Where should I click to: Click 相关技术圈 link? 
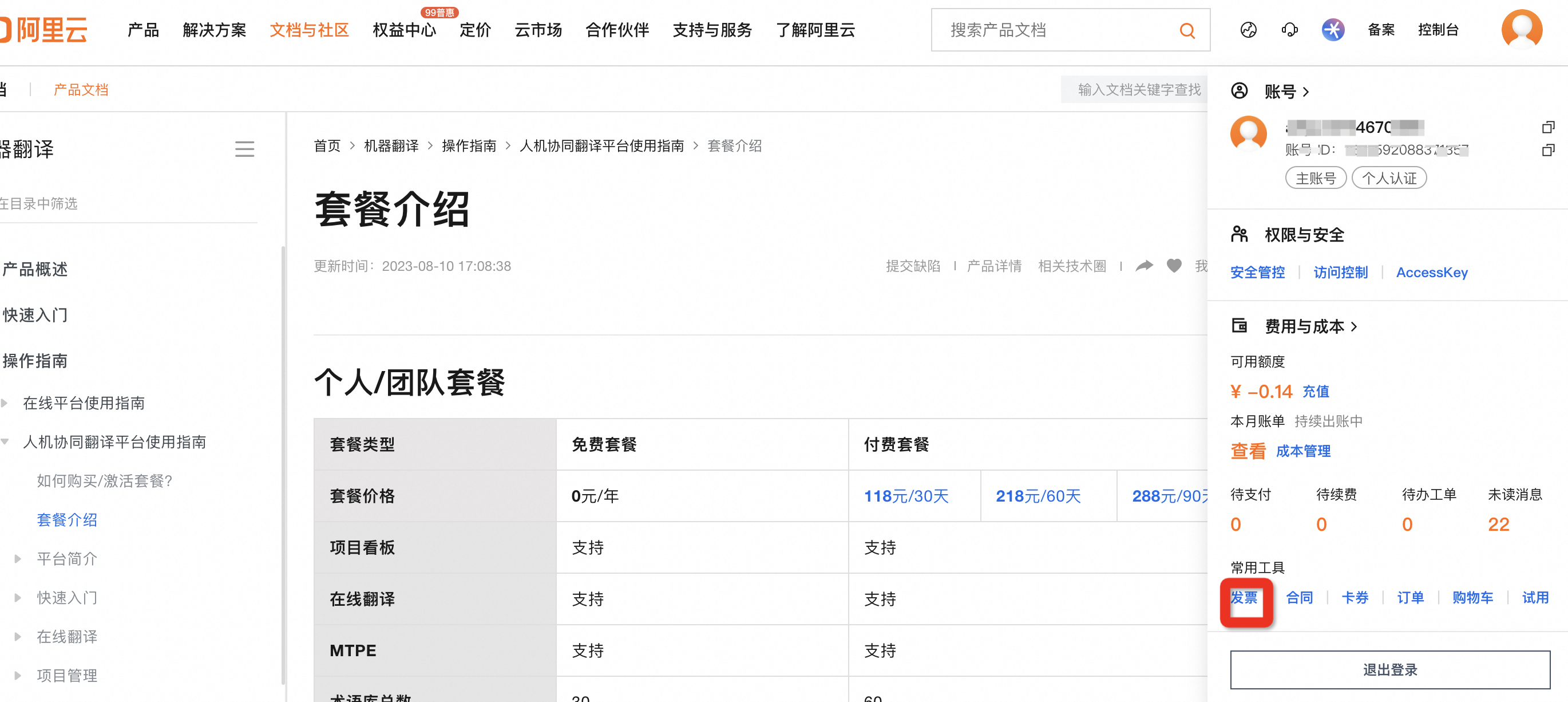click(1072, 266)
